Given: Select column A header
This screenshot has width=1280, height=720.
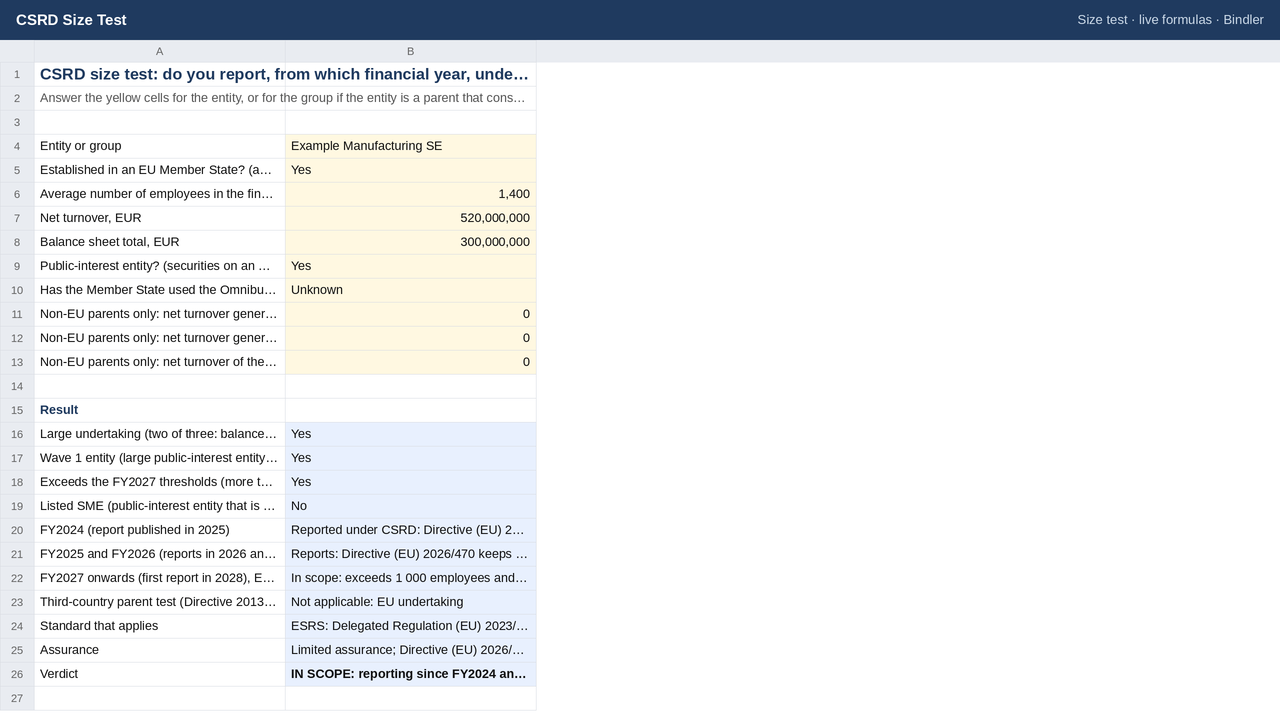Looking at the screenshot, I should [x=160, y=51].
